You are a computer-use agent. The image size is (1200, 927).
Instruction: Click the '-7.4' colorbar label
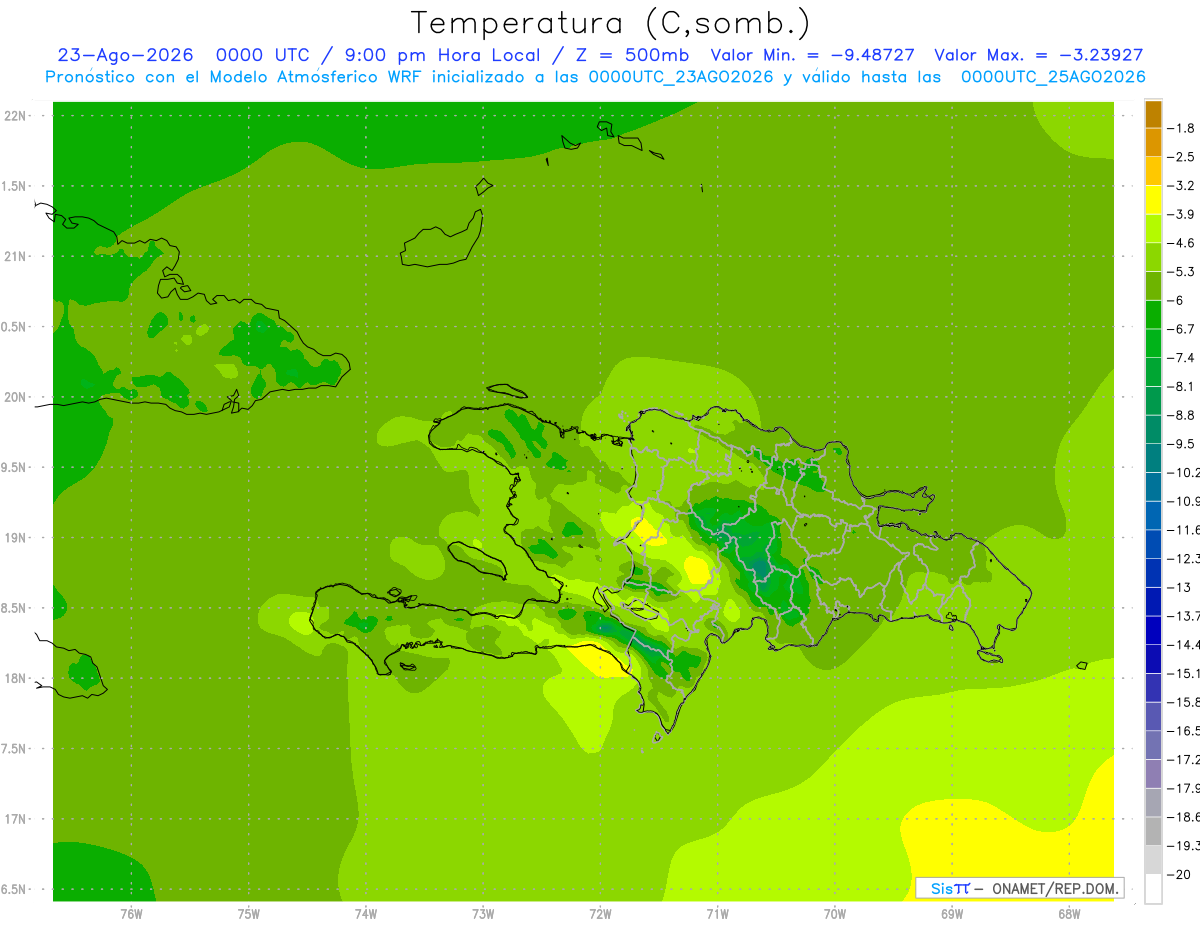click(1183, 358)
